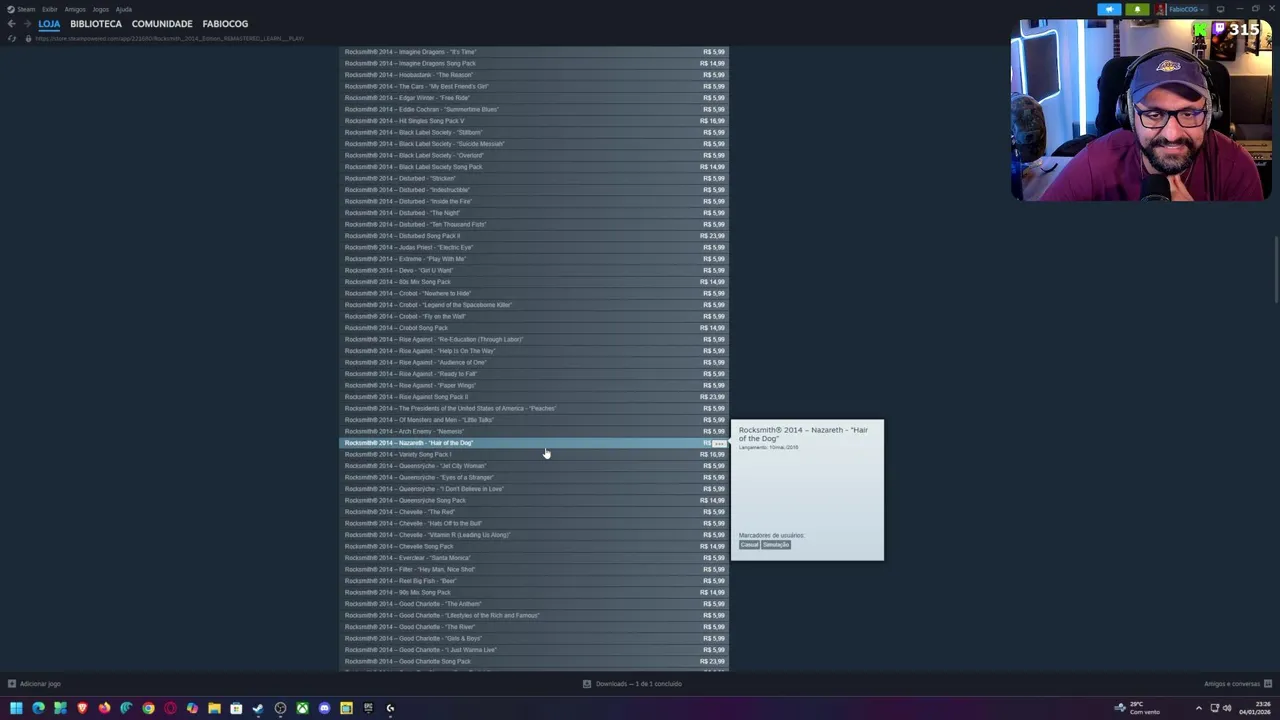This screenshot has width=1280, height=720.
Task: Open Hit Singles Song Pack V DLC
Action: (535, 121)
